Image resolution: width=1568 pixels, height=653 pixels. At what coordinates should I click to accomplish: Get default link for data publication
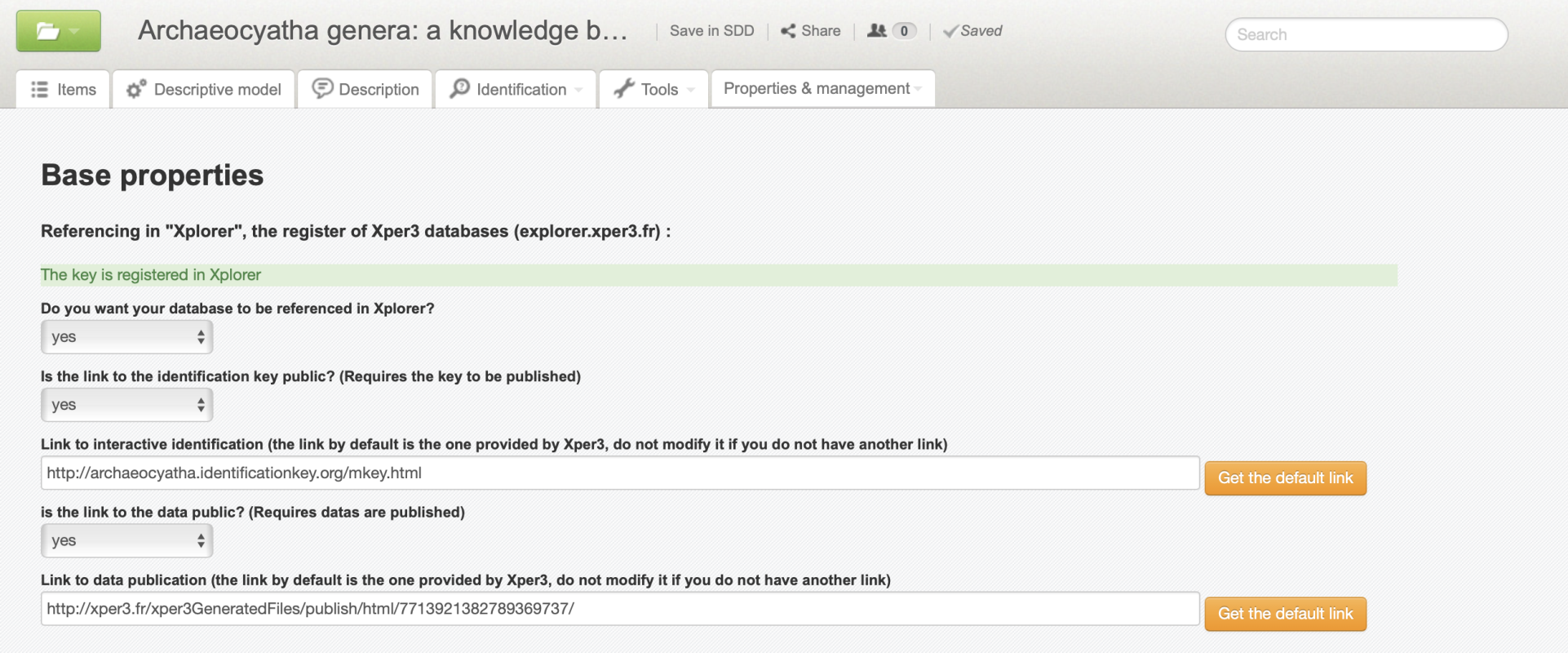(1285, 614)
